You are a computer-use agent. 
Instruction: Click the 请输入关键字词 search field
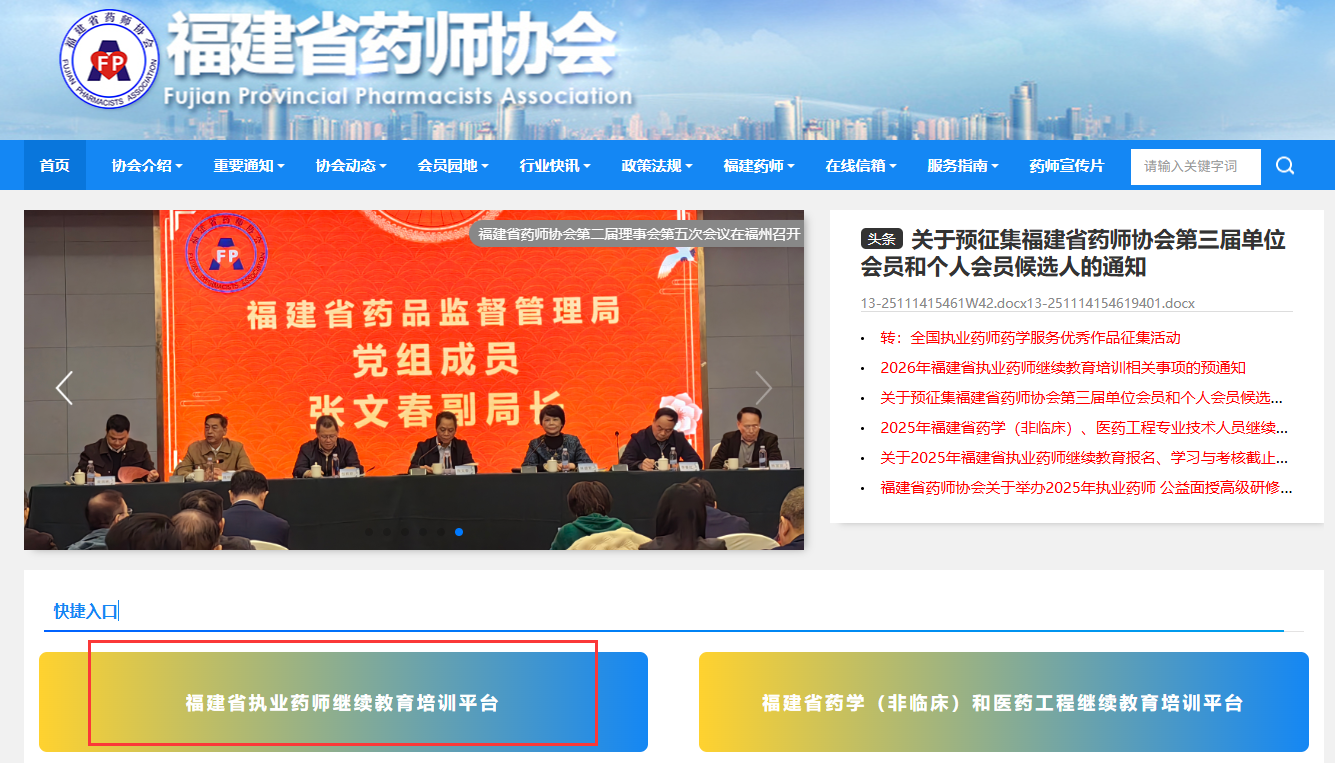[1195, 166]
